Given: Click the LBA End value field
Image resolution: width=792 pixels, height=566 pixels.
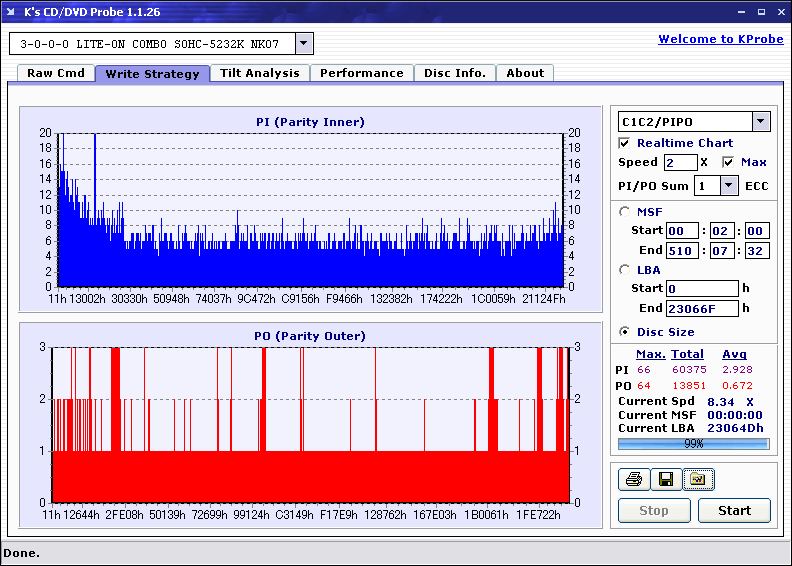Looking at the screenshot, I should click(703, 309).
